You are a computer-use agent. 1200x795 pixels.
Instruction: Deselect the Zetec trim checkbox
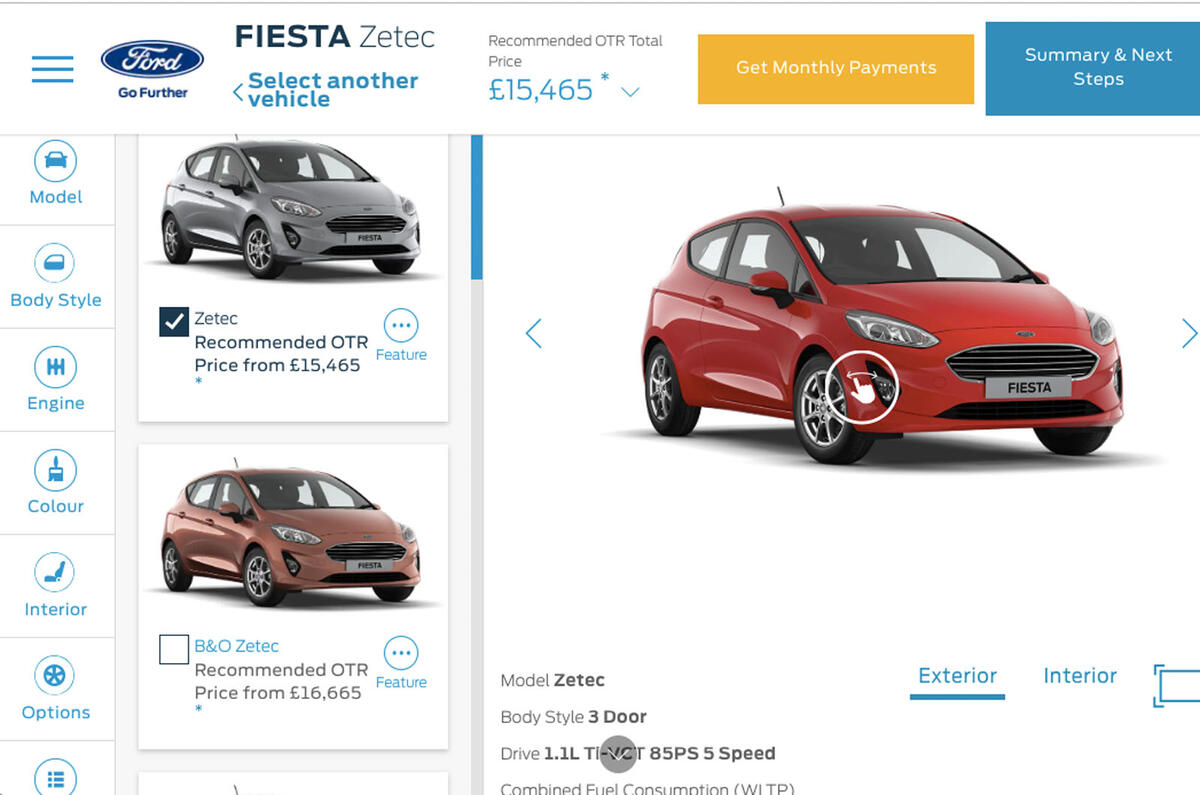click(x=173, y=323)
